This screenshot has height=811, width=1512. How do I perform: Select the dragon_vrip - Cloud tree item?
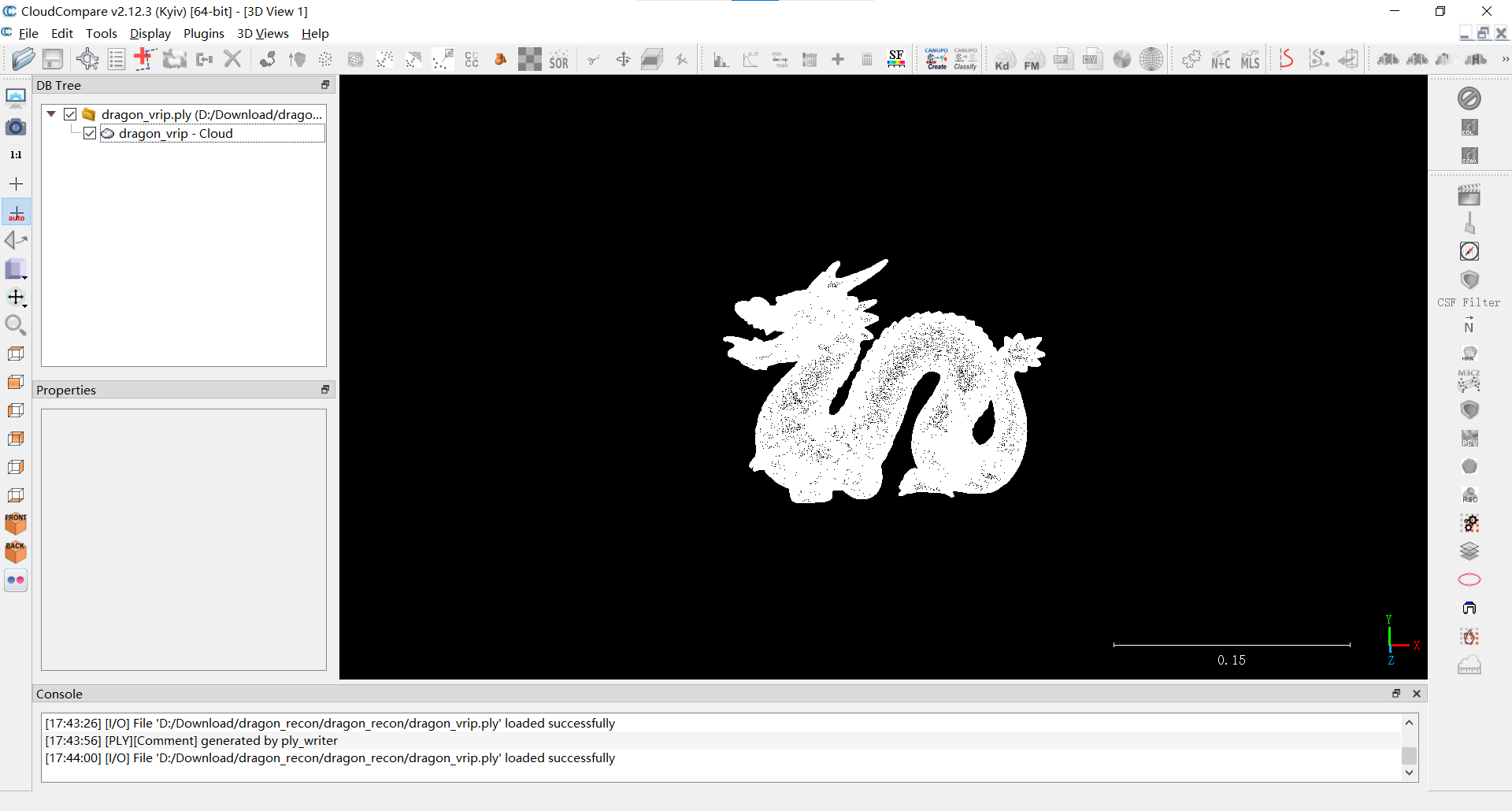pyautogui.click(x=176, y=133)
